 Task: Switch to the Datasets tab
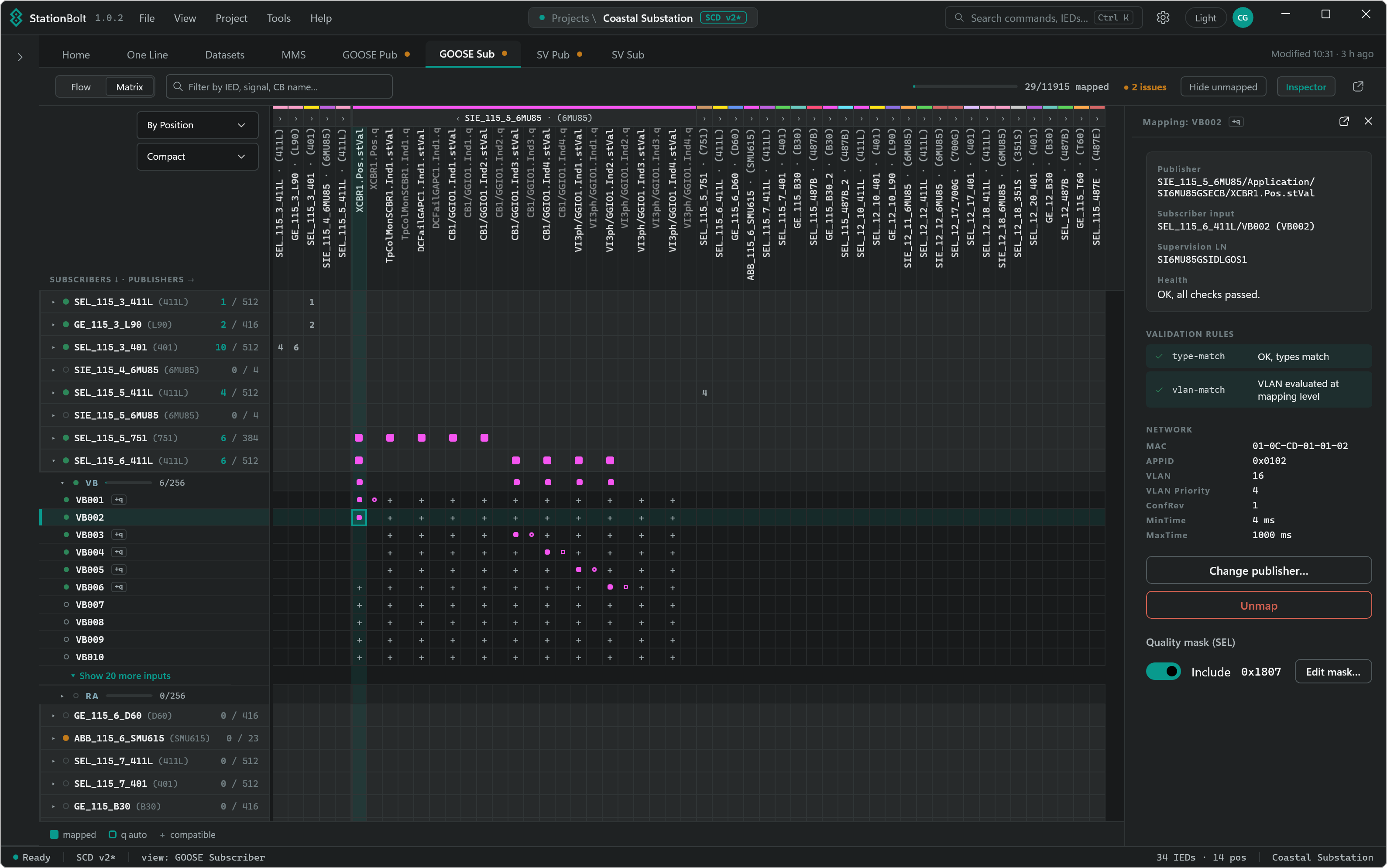click(224, 55)
